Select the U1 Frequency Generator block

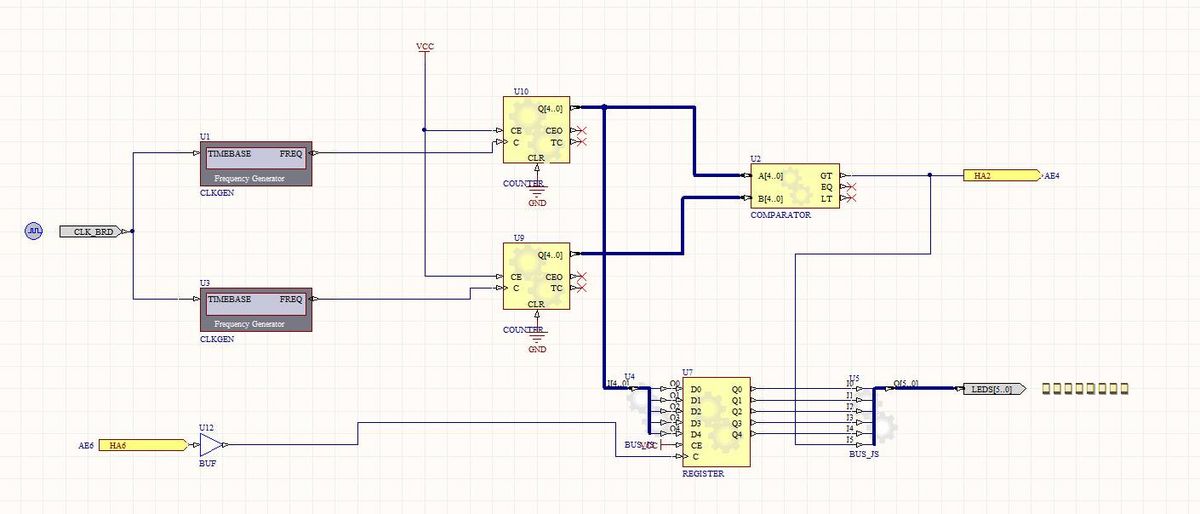point(256,163)
